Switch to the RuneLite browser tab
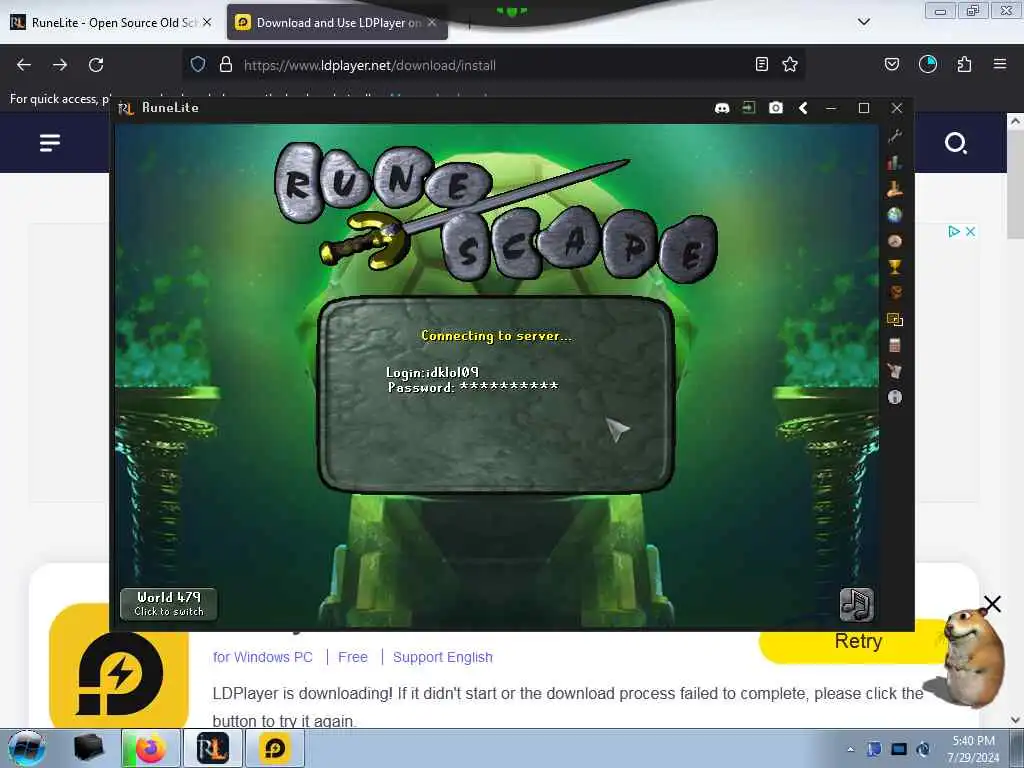The image size is (1024, 768). point(112,22)
